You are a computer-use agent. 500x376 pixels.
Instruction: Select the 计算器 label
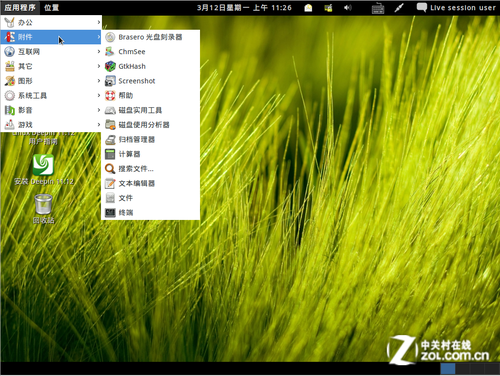tap(129, 154)
